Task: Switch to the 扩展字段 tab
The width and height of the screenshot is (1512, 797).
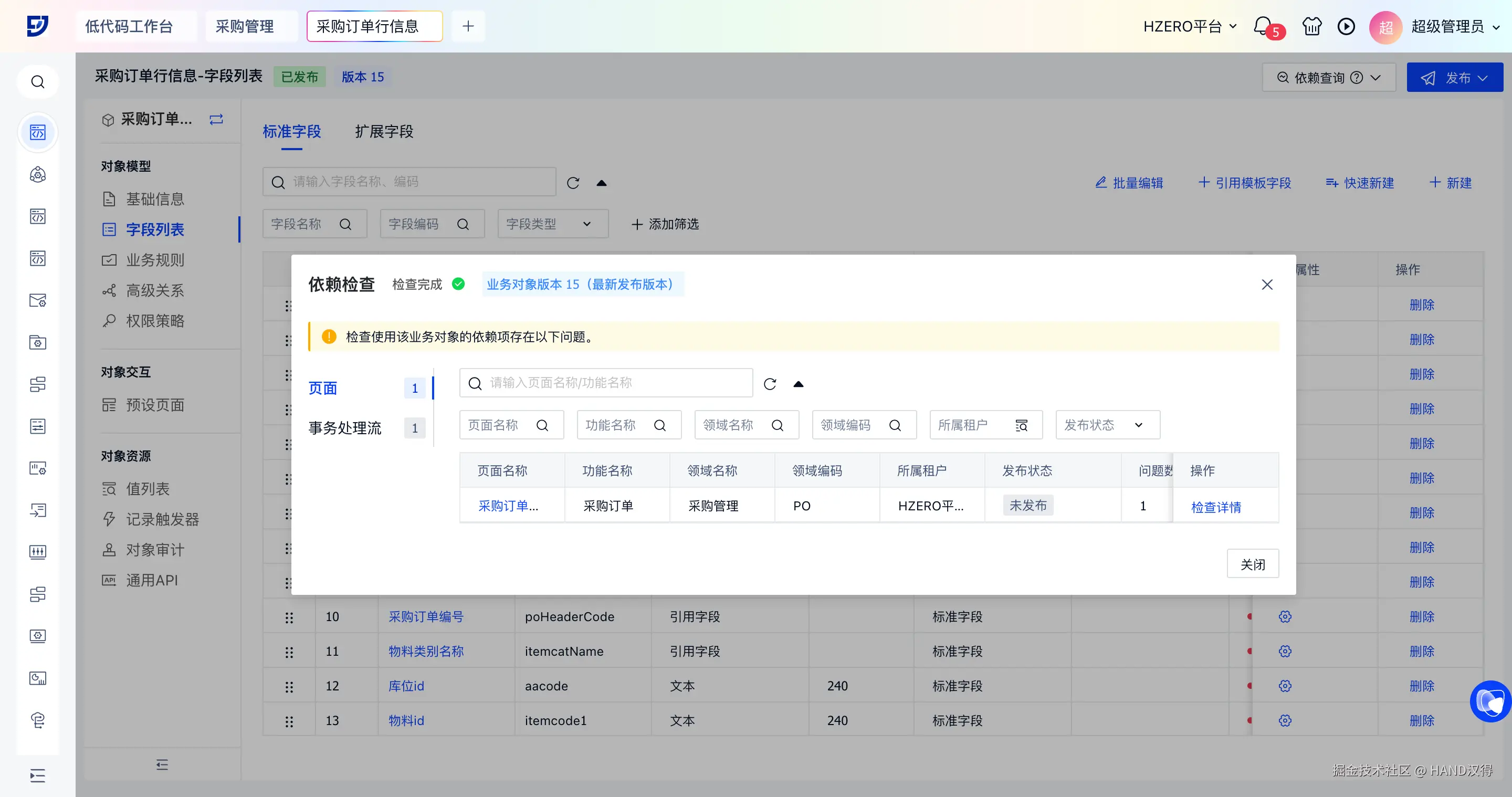Action: pos(384,131)
